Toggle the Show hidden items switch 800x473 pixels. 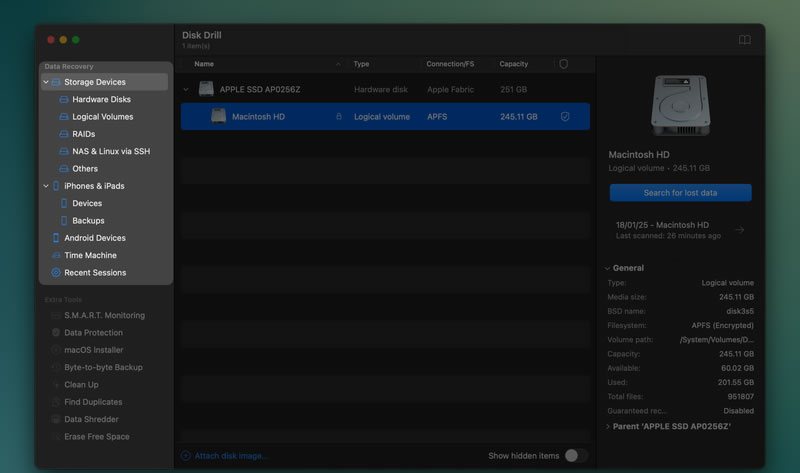pos(576,456)
